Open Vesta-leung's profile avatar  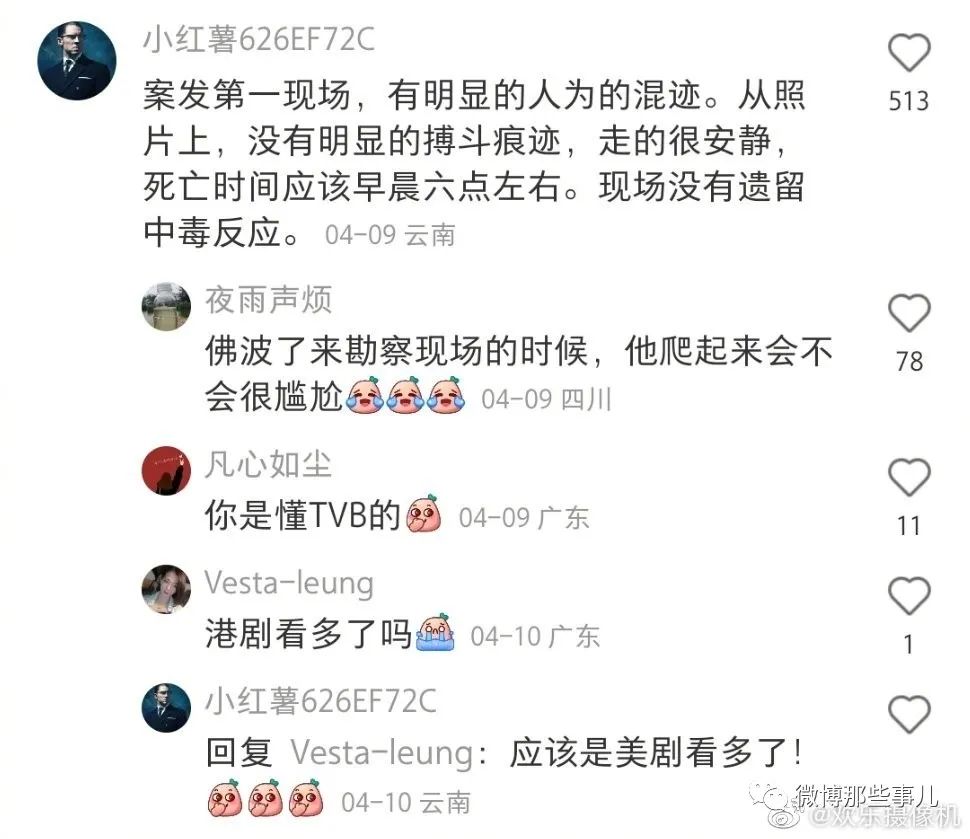pyautogui.click(x=166, y=589)
